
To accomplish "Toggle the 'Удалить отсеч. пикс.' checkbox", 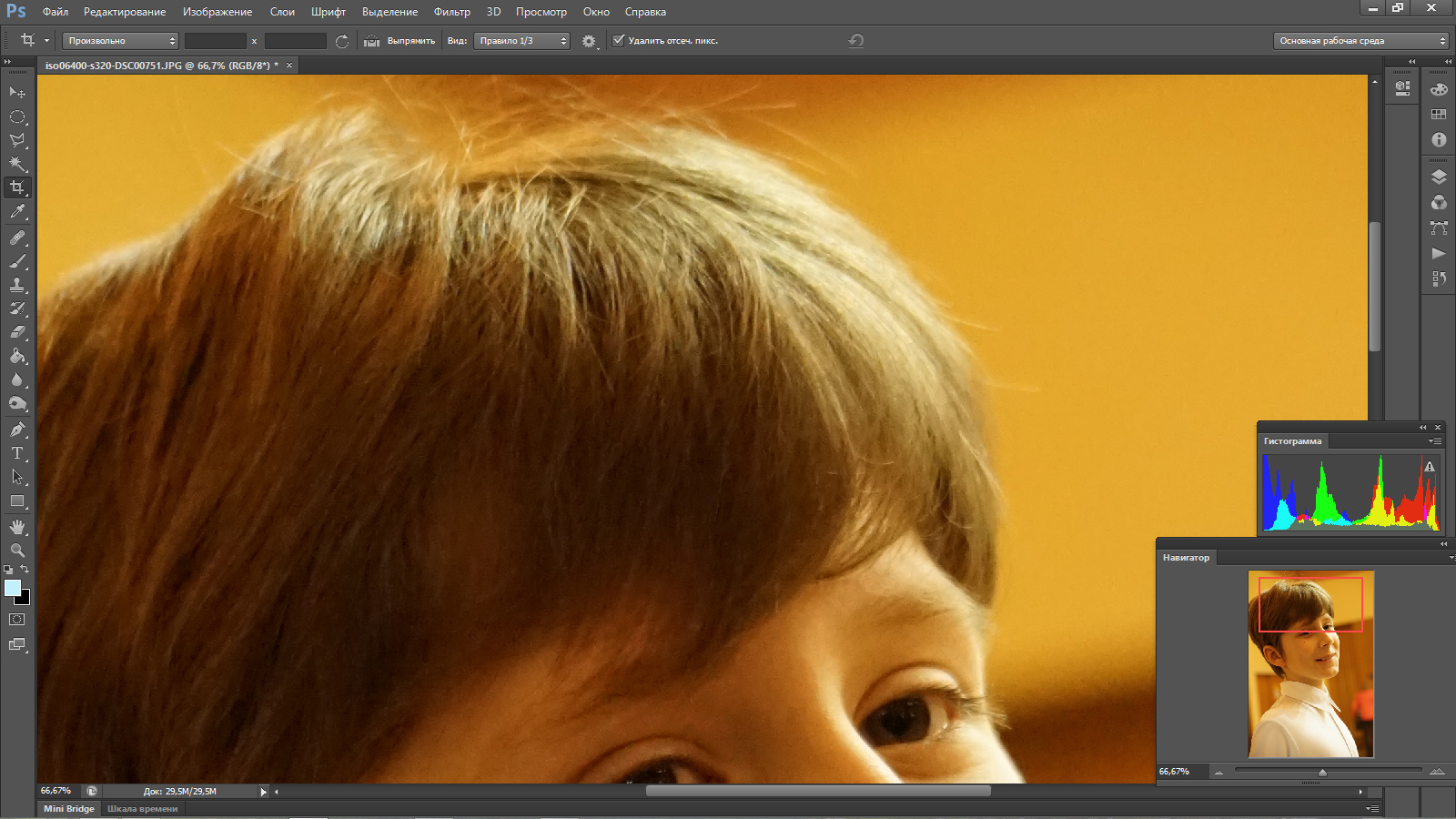I will point(619,40).
